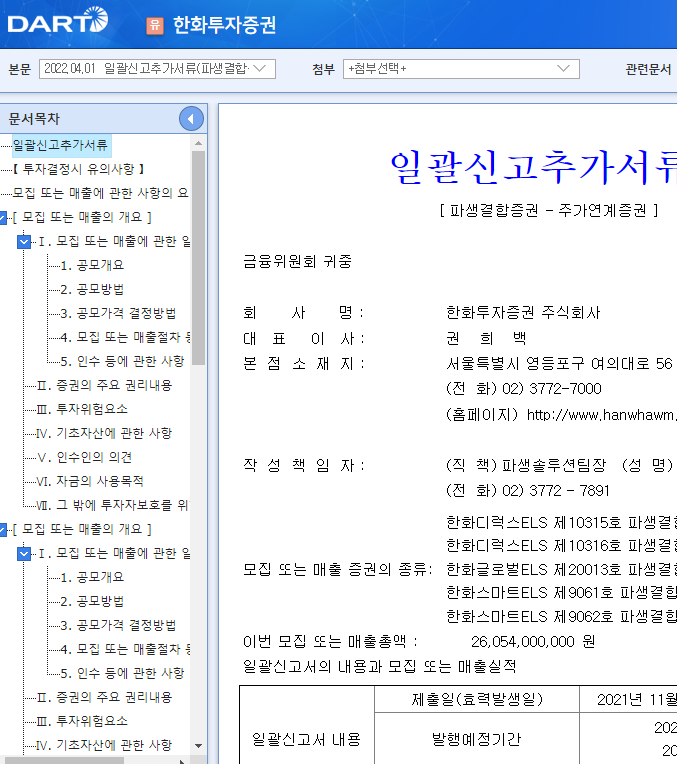Click phone number 02) 3772-7000
The height and width of the screenshot is (764, 677).
(552, 388)
